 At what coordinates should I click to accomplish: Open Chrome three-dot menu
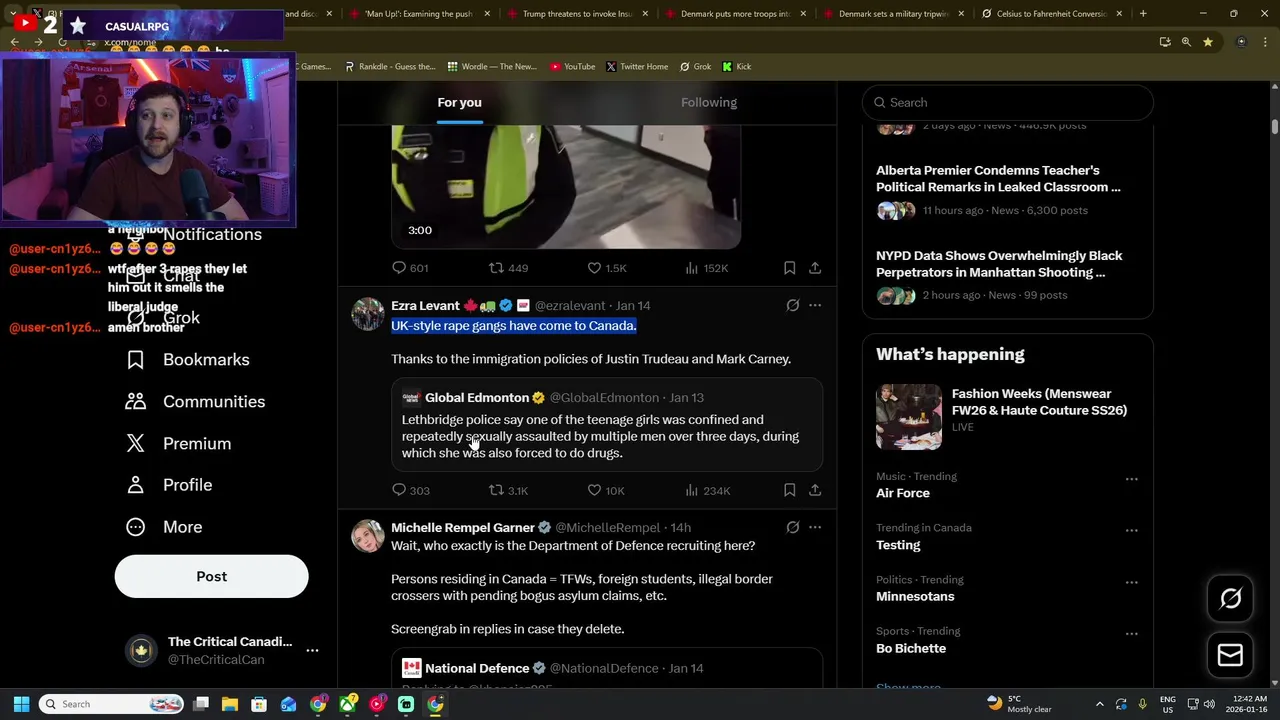pos(1266,42)
